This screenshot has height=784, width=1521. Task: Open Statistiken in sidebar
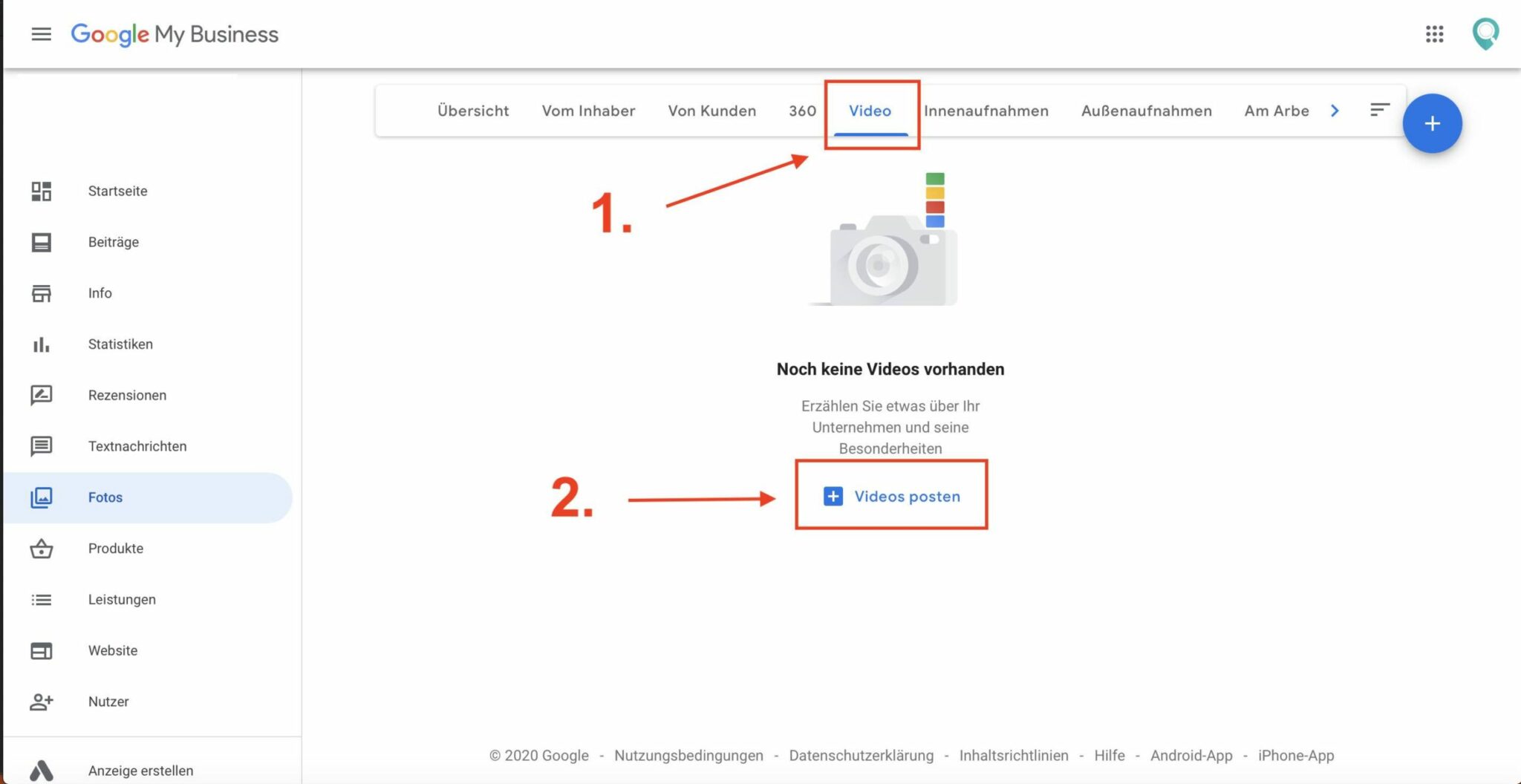click(x=120, y=344)
